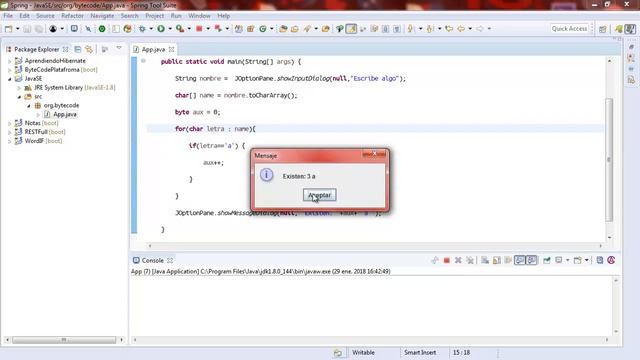Open dropdown arrow next to Debug icon
The width and height of the screenshot is (640, 360).
point(151,29)
